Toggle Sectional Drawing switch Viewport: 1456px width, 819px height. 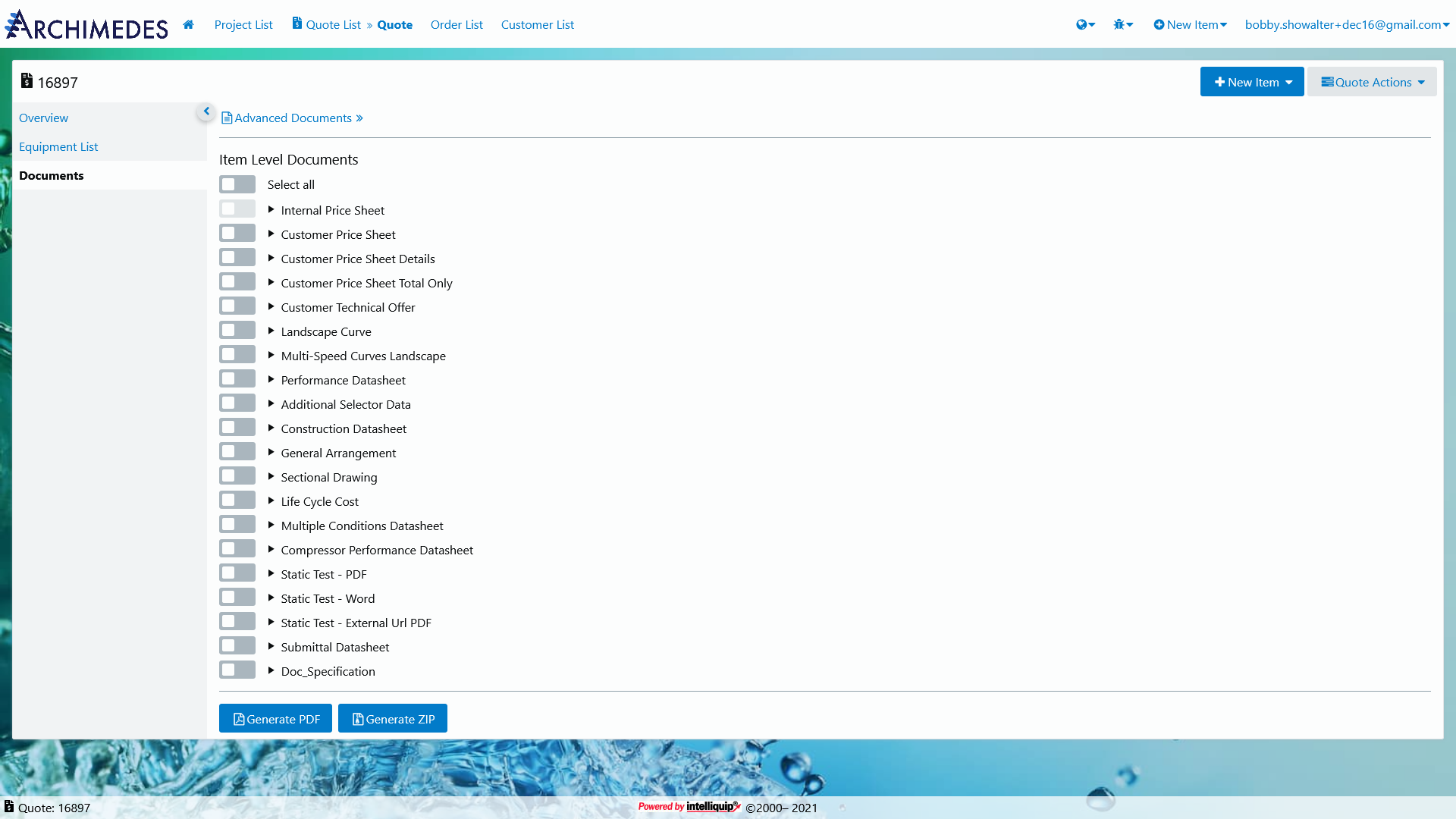point(237,475)
